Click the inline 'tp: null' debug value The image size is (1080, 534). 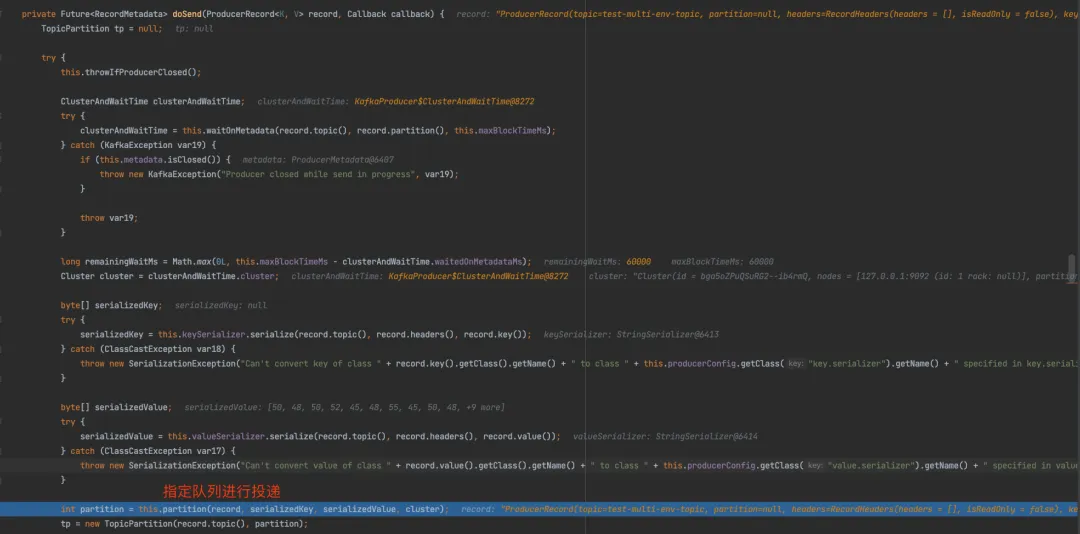coord(194,29)
